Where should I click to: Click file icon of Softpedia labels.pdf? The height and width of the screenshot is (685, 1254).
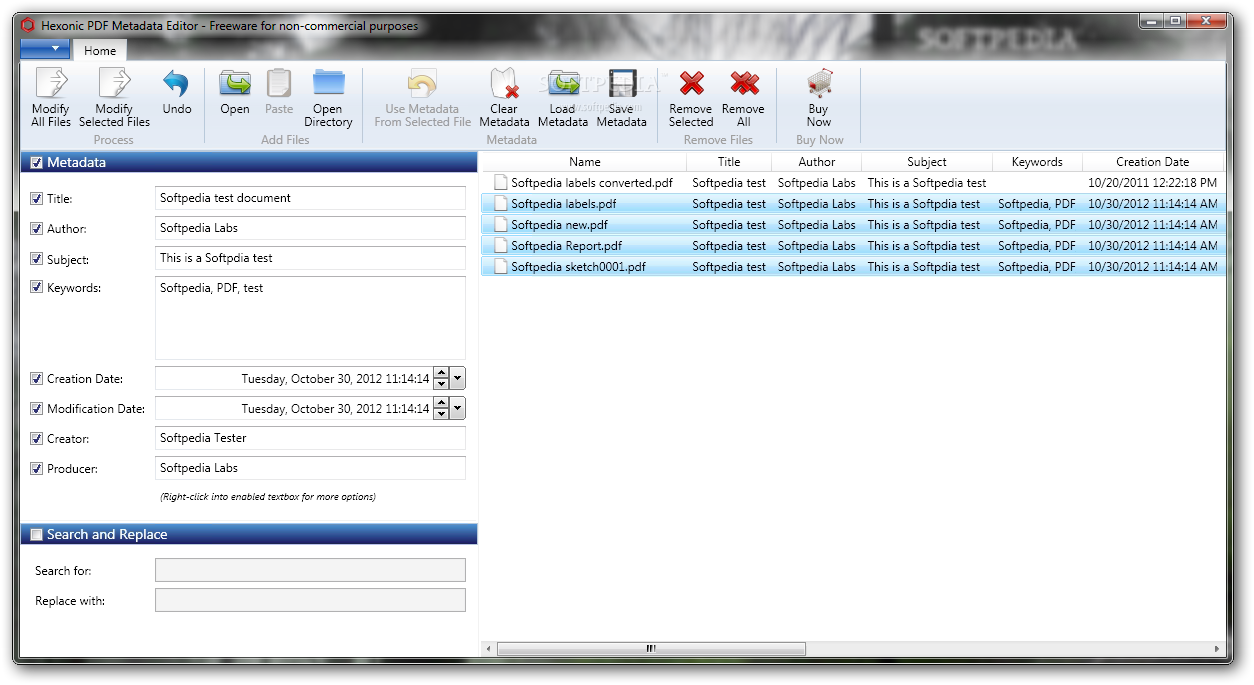[501, 204]
